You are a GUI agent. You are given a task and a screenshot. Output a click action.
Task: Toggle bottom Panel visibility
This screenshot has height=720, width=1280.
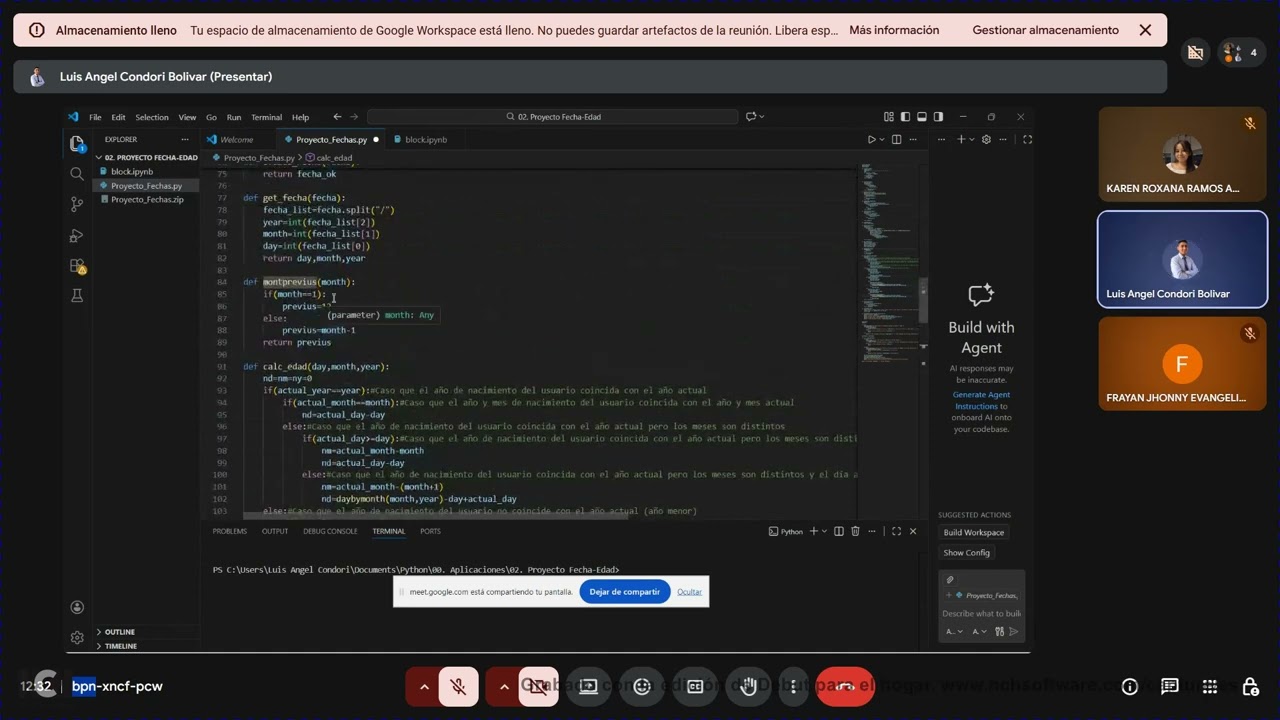tap(922, 117)
